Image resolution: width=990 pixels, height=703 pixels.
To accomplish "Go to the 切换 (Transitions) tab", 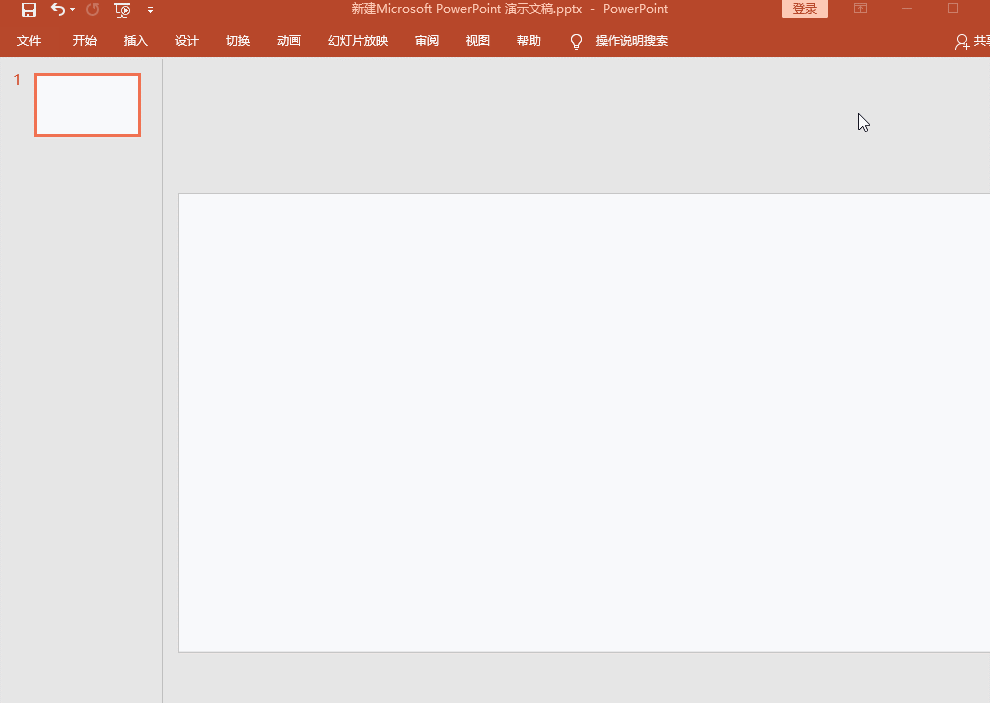I will pyautogui.click(x=238, y=41).
